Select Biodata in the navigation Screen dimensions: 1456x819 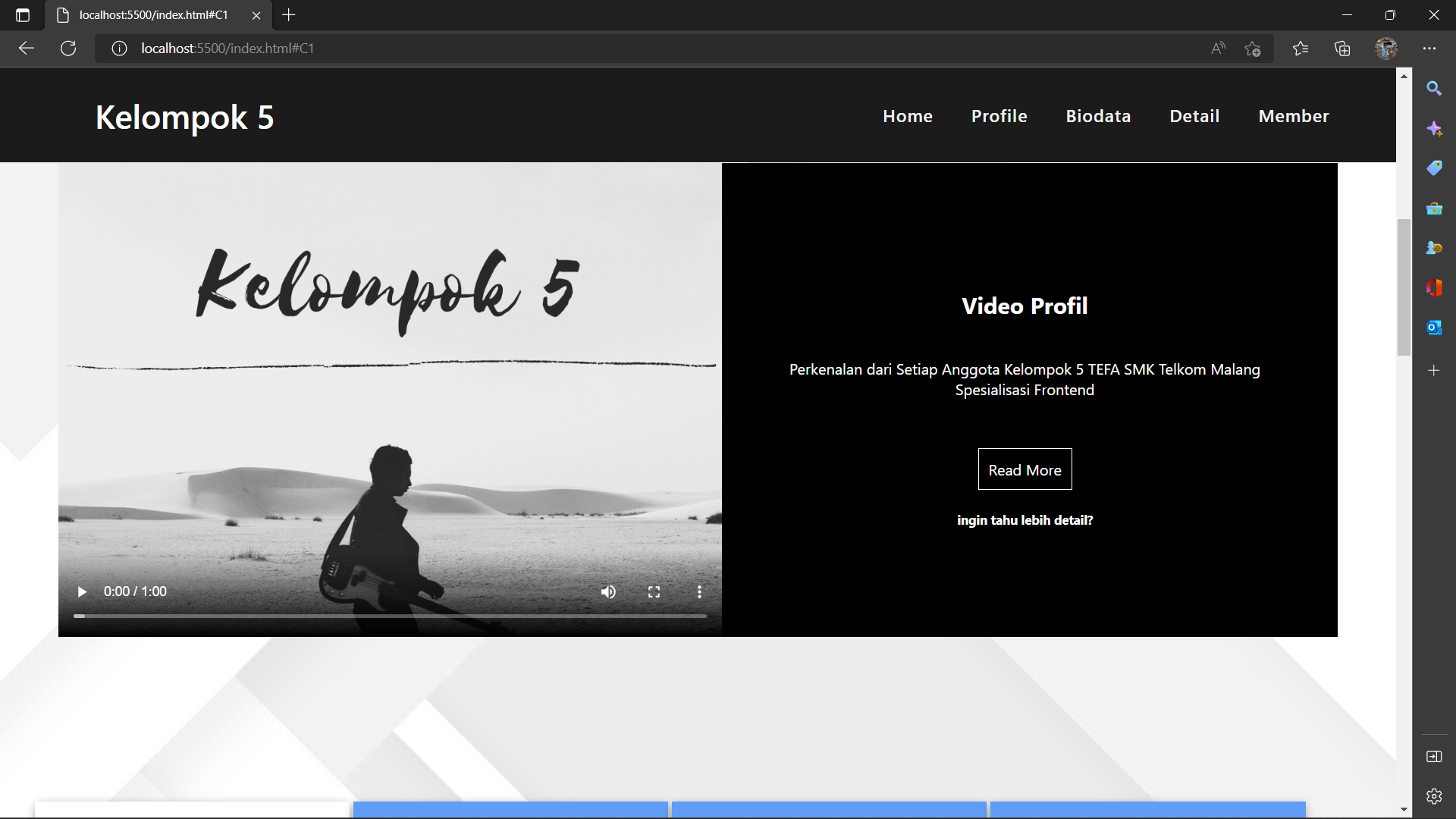pyautogui.click(x=1098, y=116)
